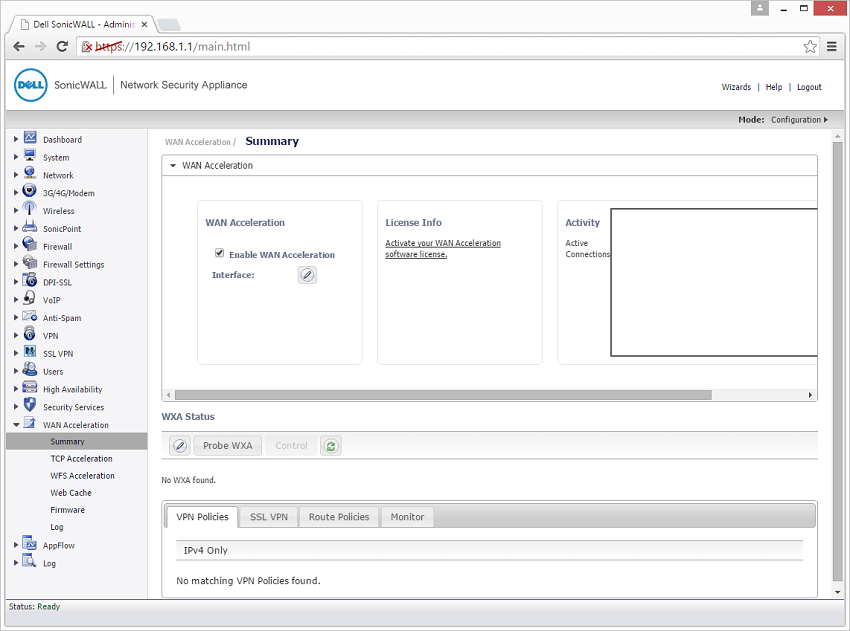Click the WAN Acceleration sidebar icon

click(x=30, y=423)
